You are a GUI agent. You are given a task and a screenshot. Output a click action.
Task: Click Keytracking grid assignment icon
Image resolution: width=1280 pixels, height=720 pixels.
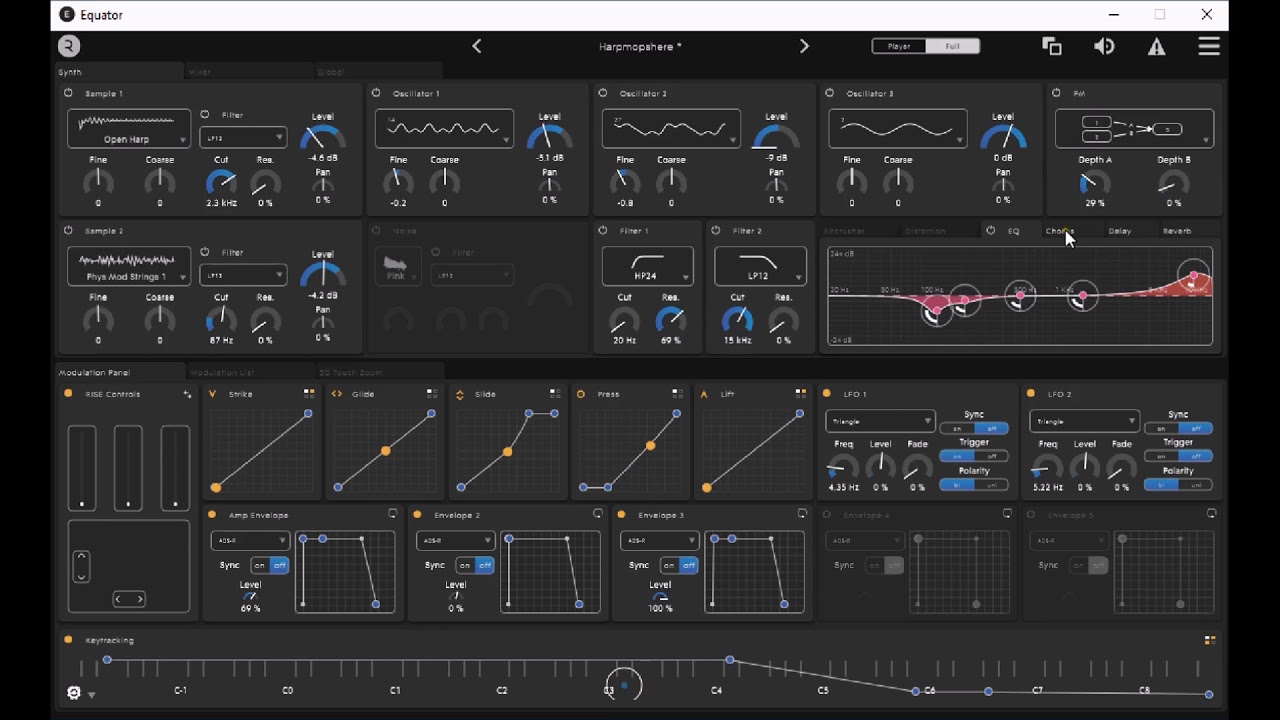[1210, 640]
